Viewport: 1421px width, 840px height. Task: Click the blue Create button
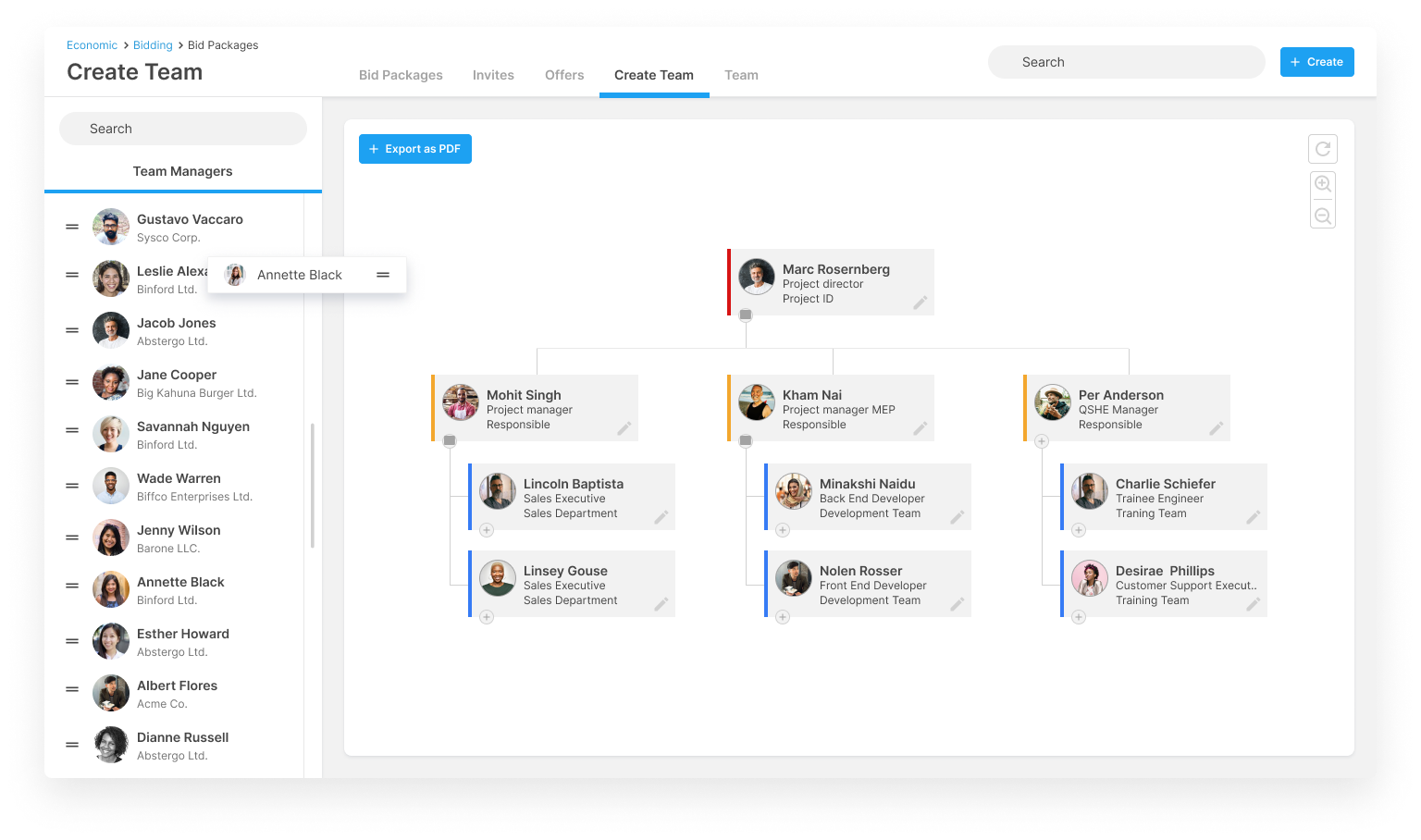[x=1316, y=62]
